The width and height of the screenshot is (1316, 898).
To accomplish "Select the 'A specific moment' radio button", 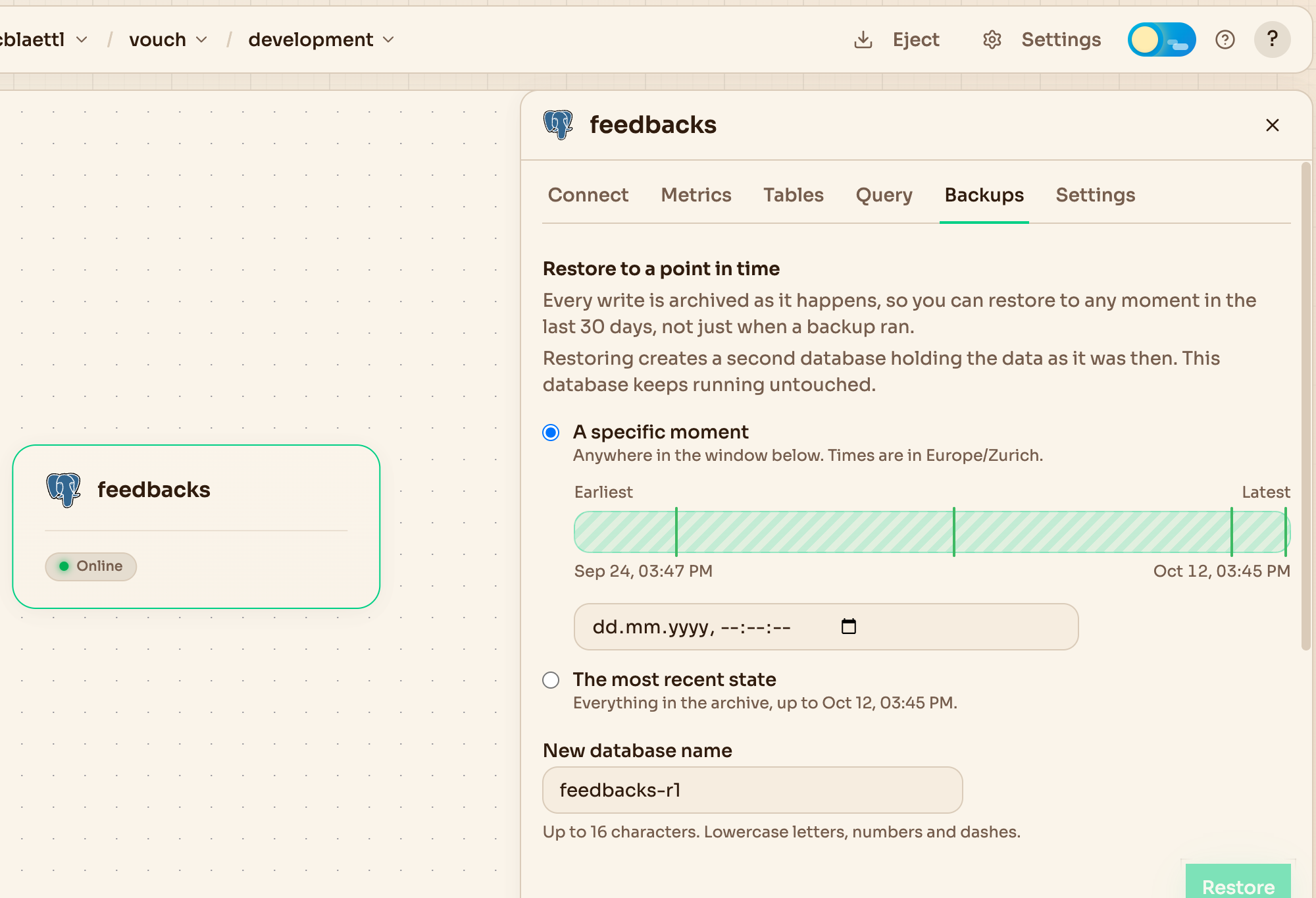I will coord(551,433).
